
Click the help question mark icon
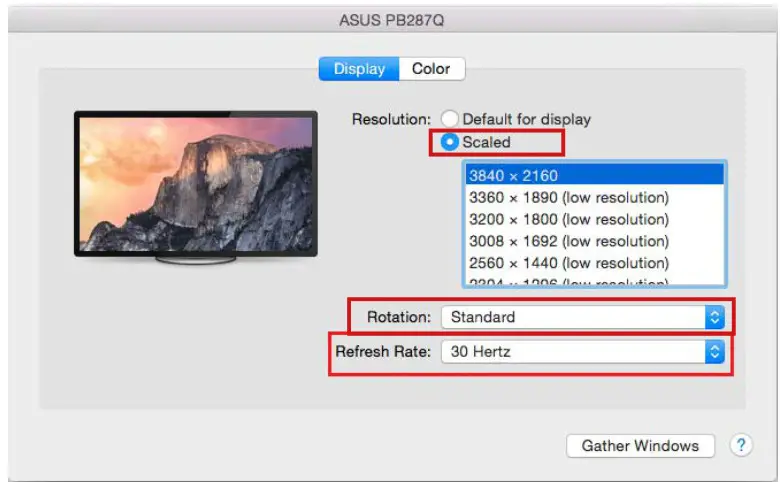coord(741,446)
